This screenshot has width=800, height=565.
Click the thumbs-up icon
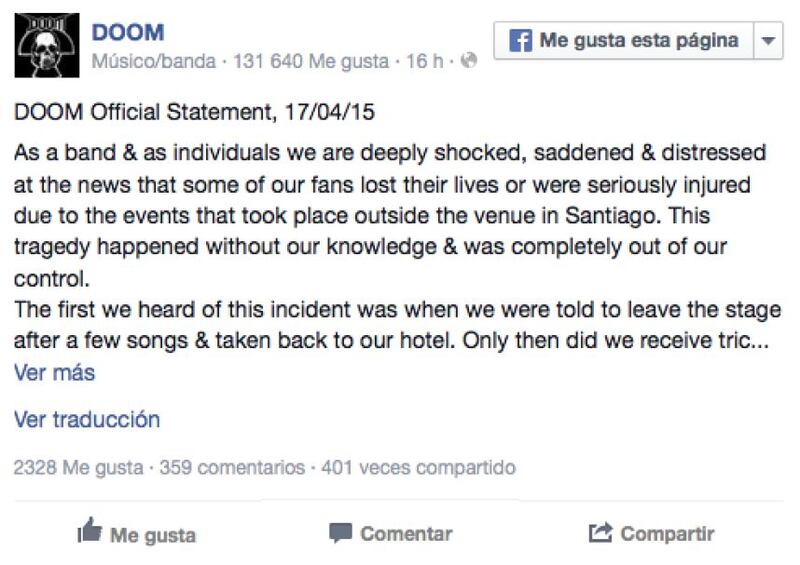(x=90, y=530)
